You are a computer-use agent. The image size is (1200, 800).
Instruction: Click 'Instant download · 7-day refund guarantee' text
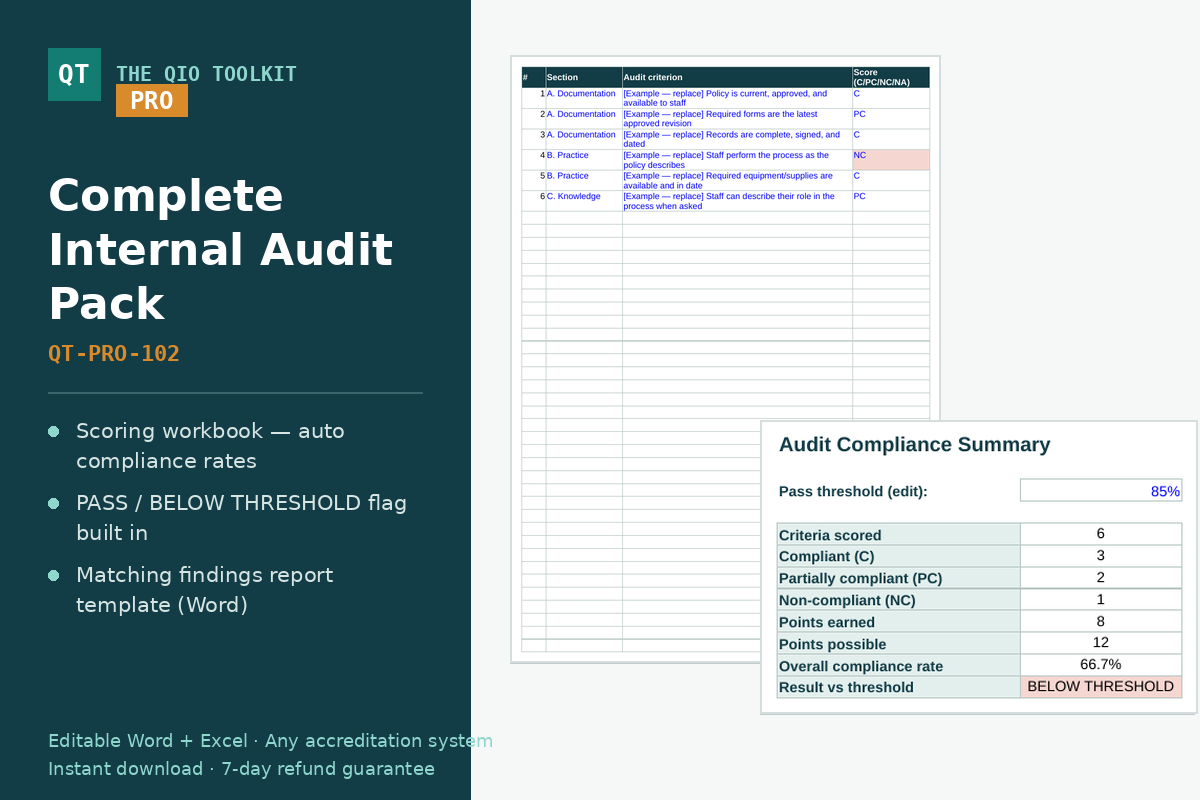[241, 769]
